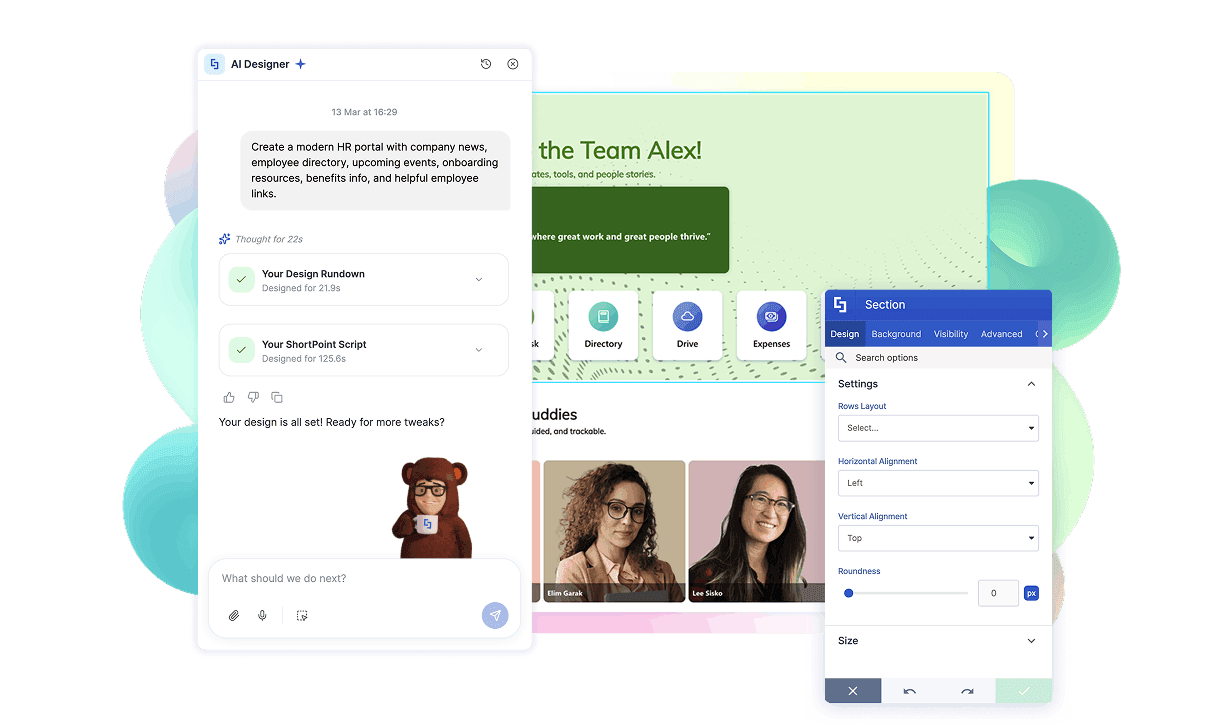Focus the 'What should we do next?' input
This screenshot has height=726, width=1226.
[x=364, y=578]
